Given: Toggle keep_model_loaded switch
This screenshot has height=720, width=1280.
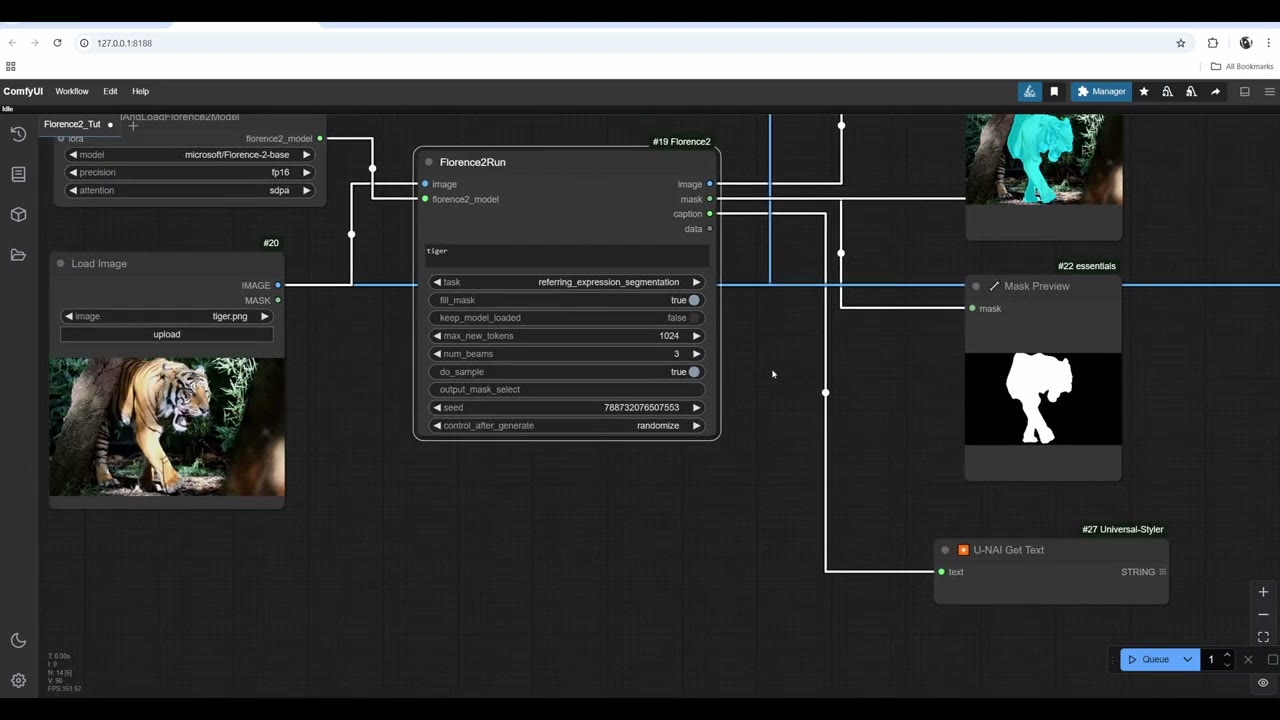Looking at the screenshot, I should point(694,318).
